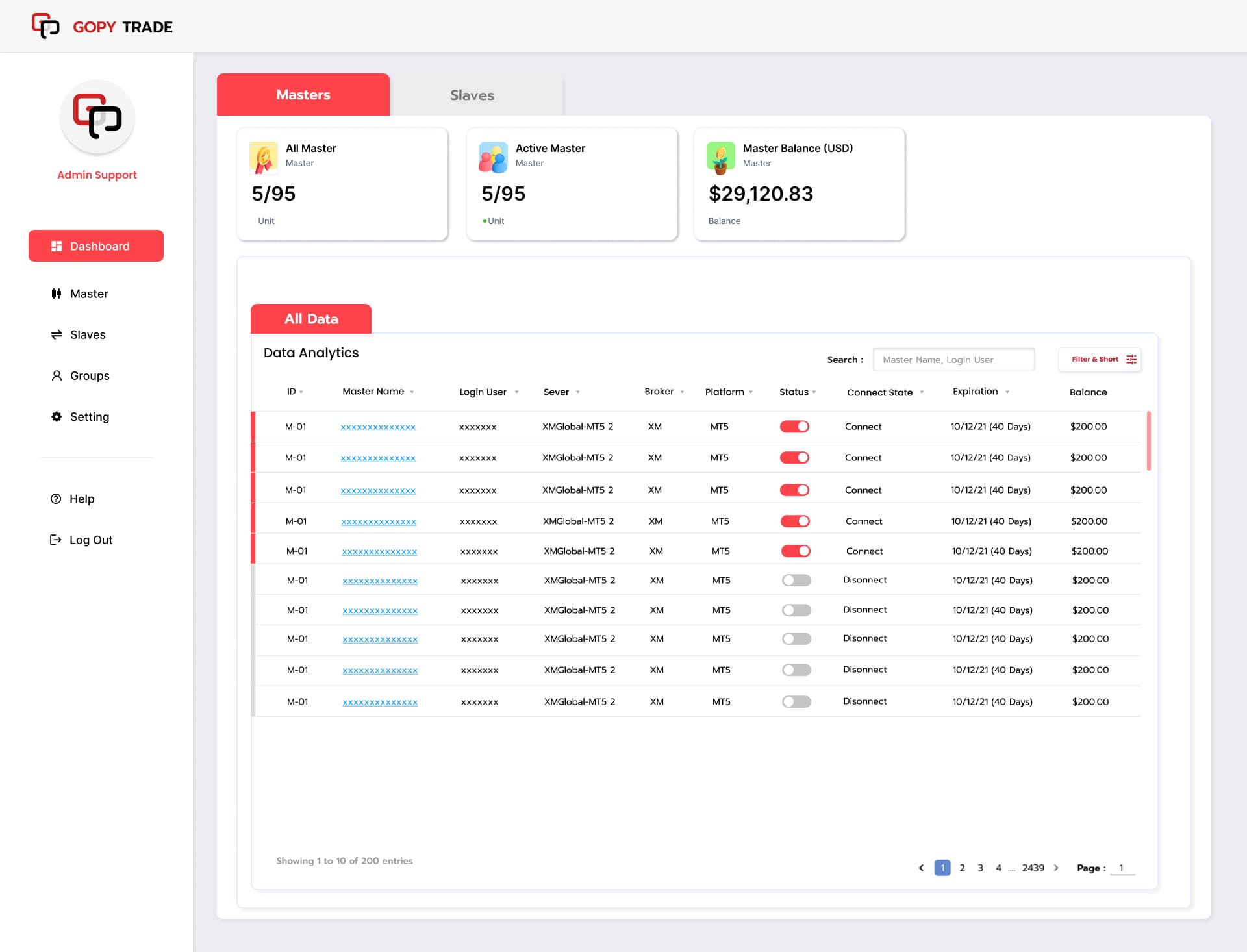Screen dimensions: 1247x952
Task: Open the Master section via its sliders icon
Action: [x=56, y=294]
